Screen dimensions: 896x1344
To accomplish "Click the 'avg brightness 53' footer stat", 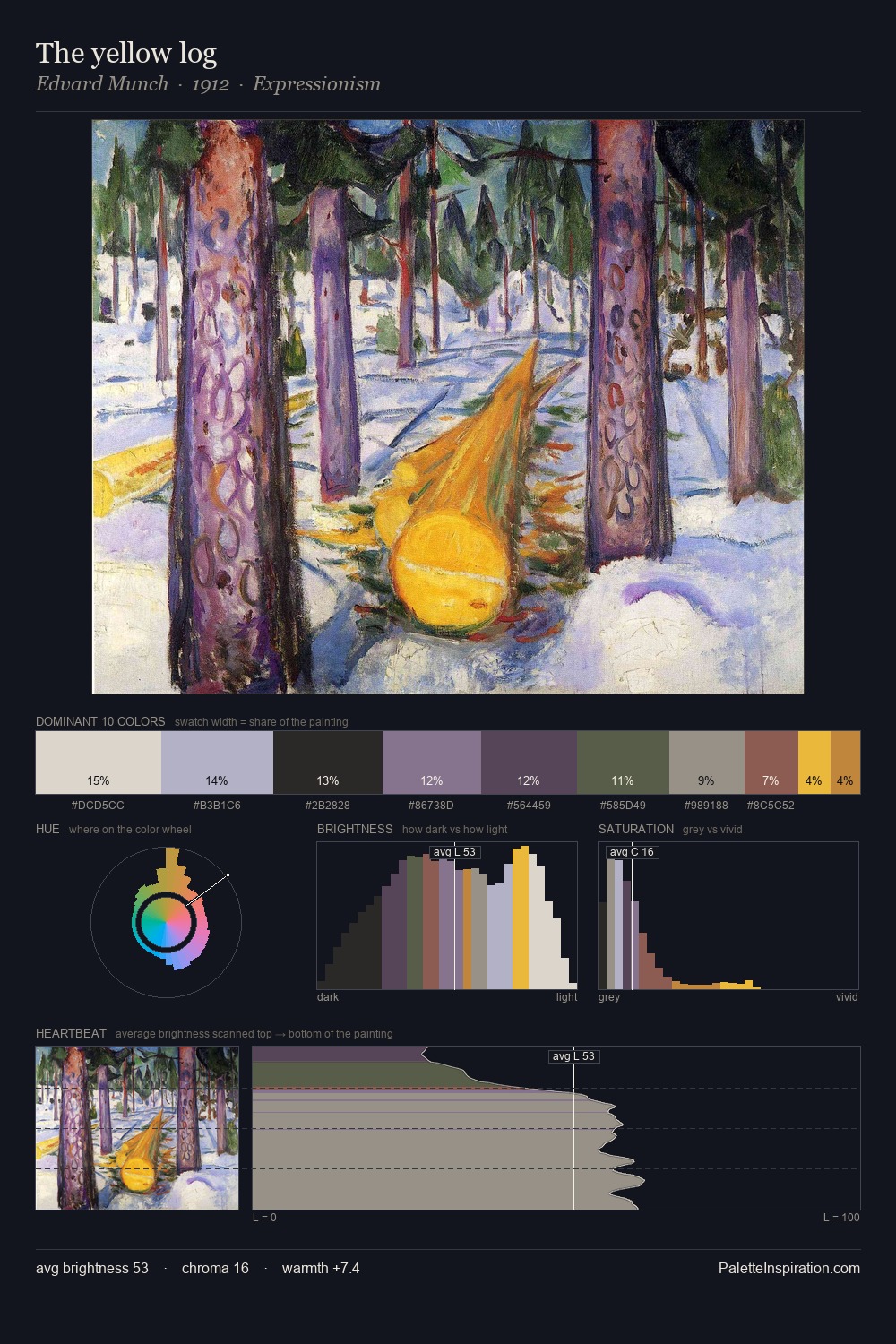I will pyautogui.click(x=92, y=1268).
